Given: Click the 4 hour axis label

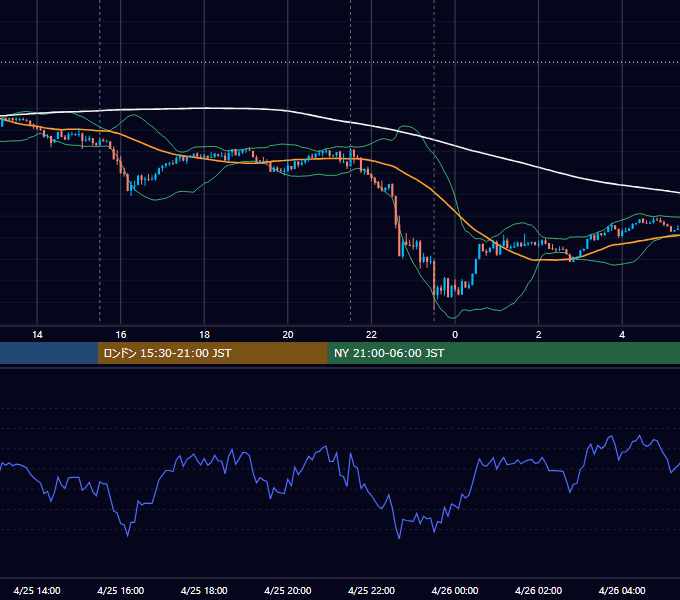Looking at the screenshot, I should click(622, 335).
